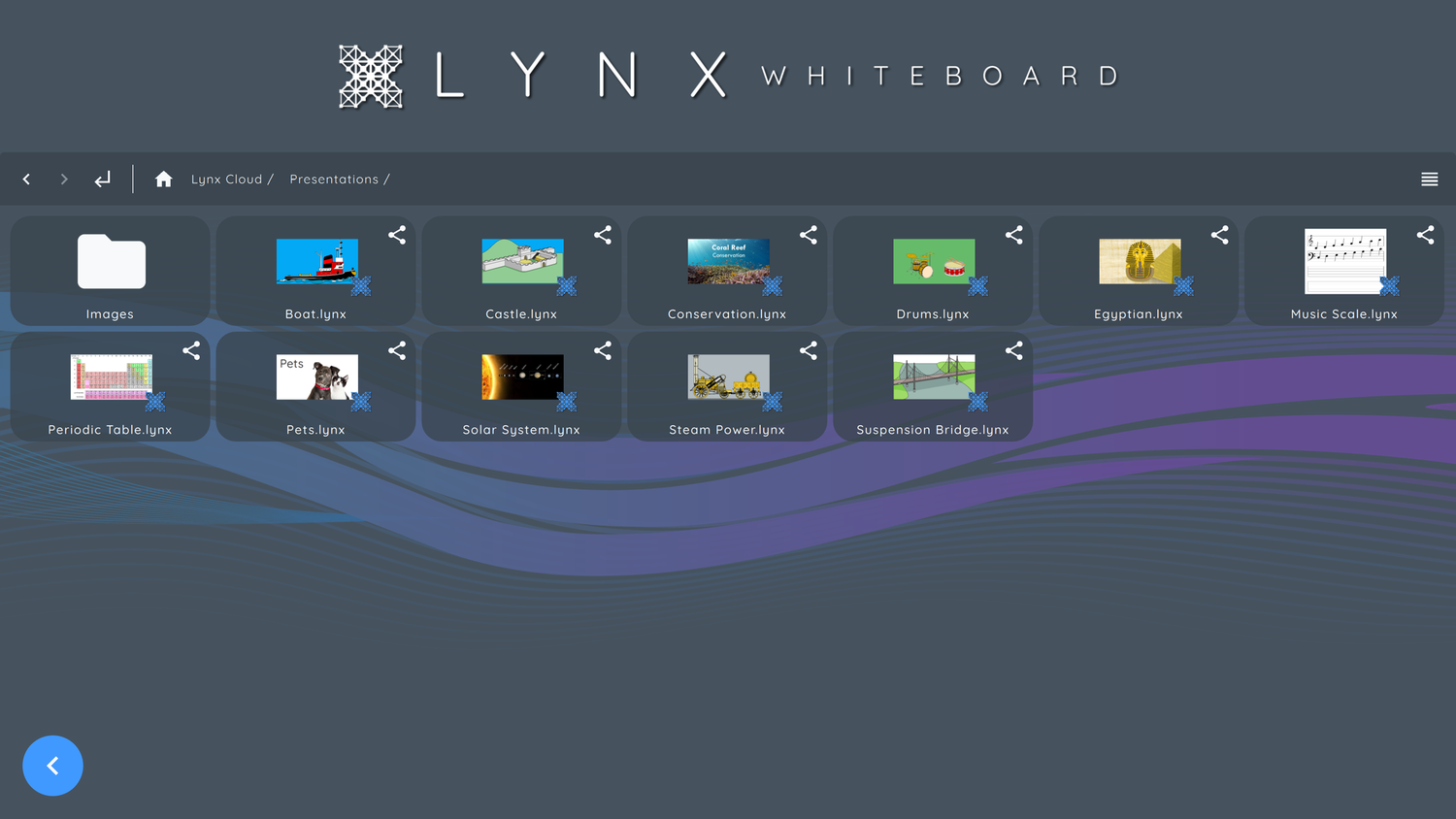
Task: Share Suspension Bridge.lynx
Action: click(x=1014, y=350)
